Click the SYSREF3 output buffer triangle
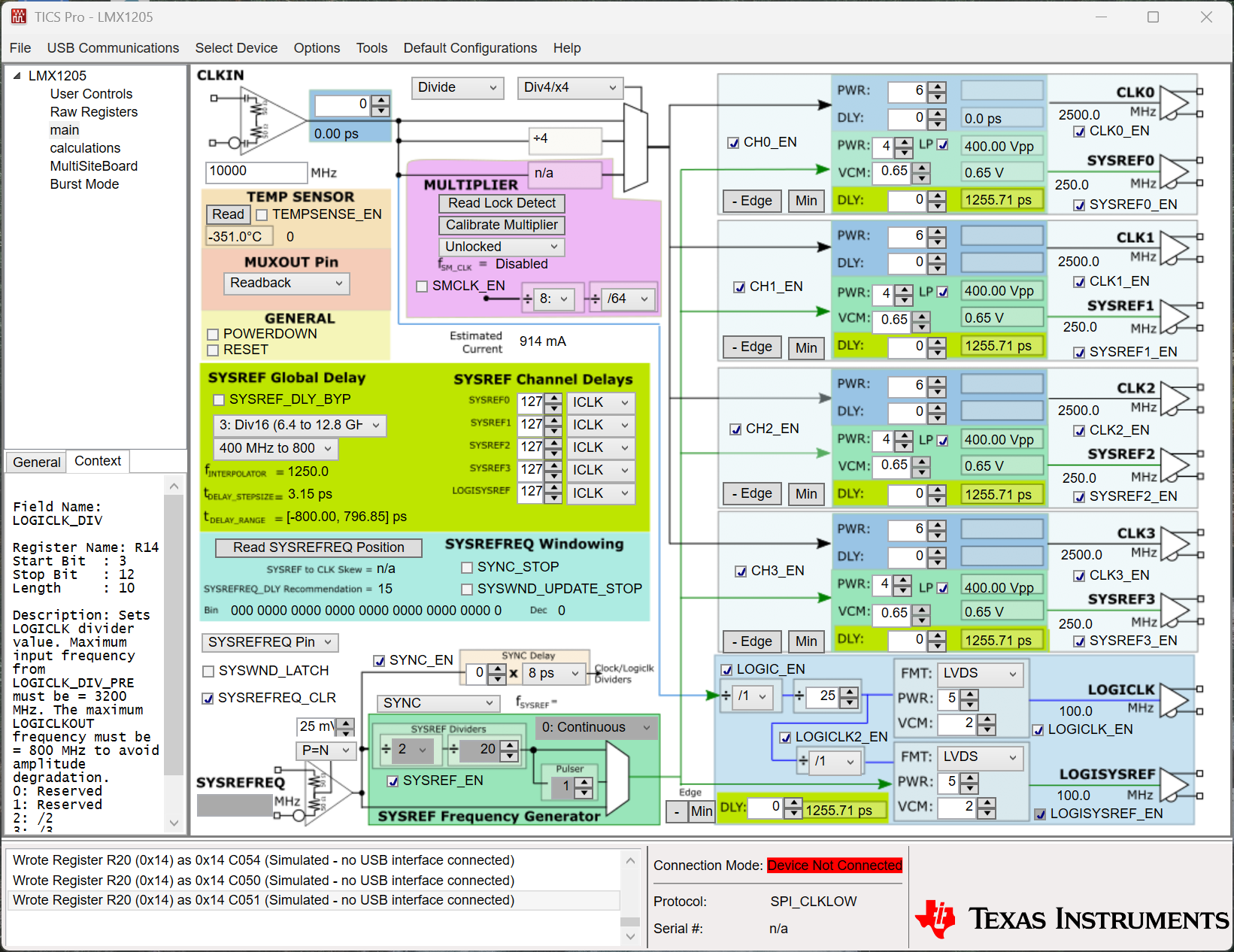Screen dimensions: 1234x952 point(1175,610)
